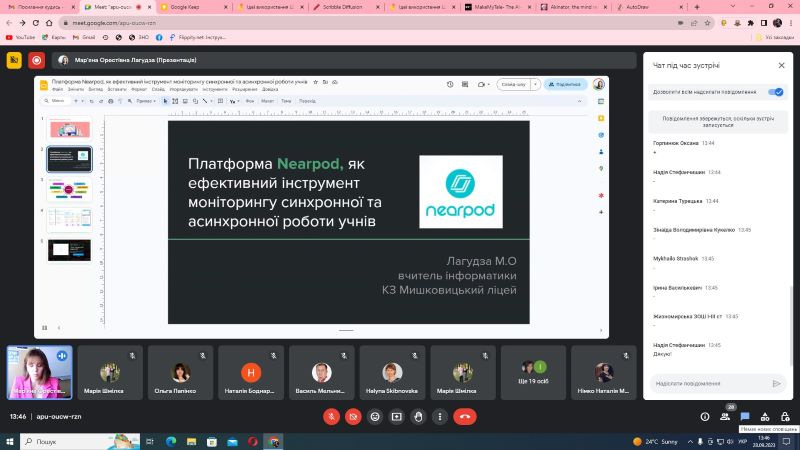Viewport: 800px width, 450px height.
Task: Switch to the AutoDraw browser tab
Action: click(649, 7)
